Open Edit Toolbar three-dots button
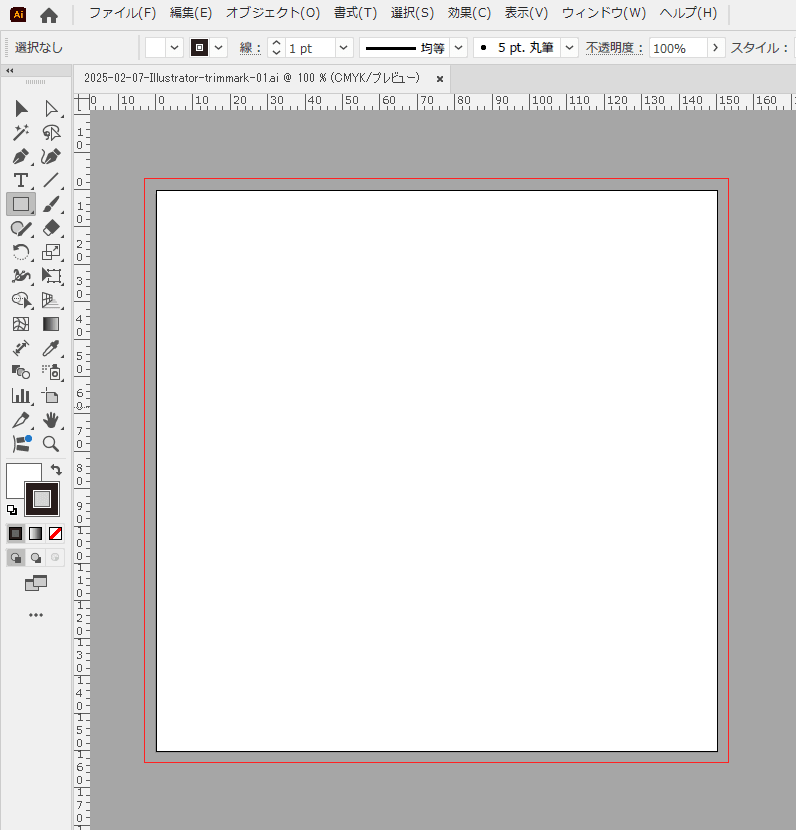 36,615
